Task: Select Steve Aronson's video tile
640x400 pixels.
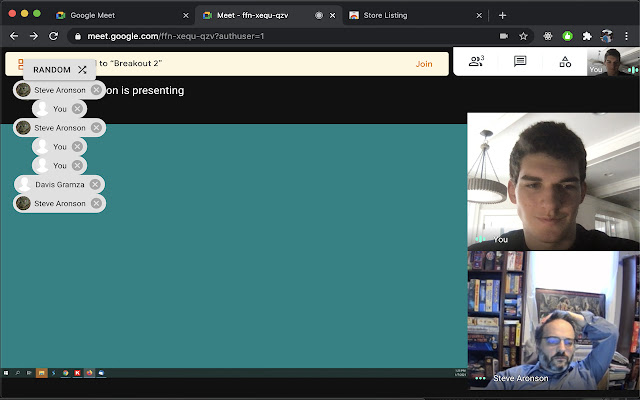Action: [x=553, y=320]
